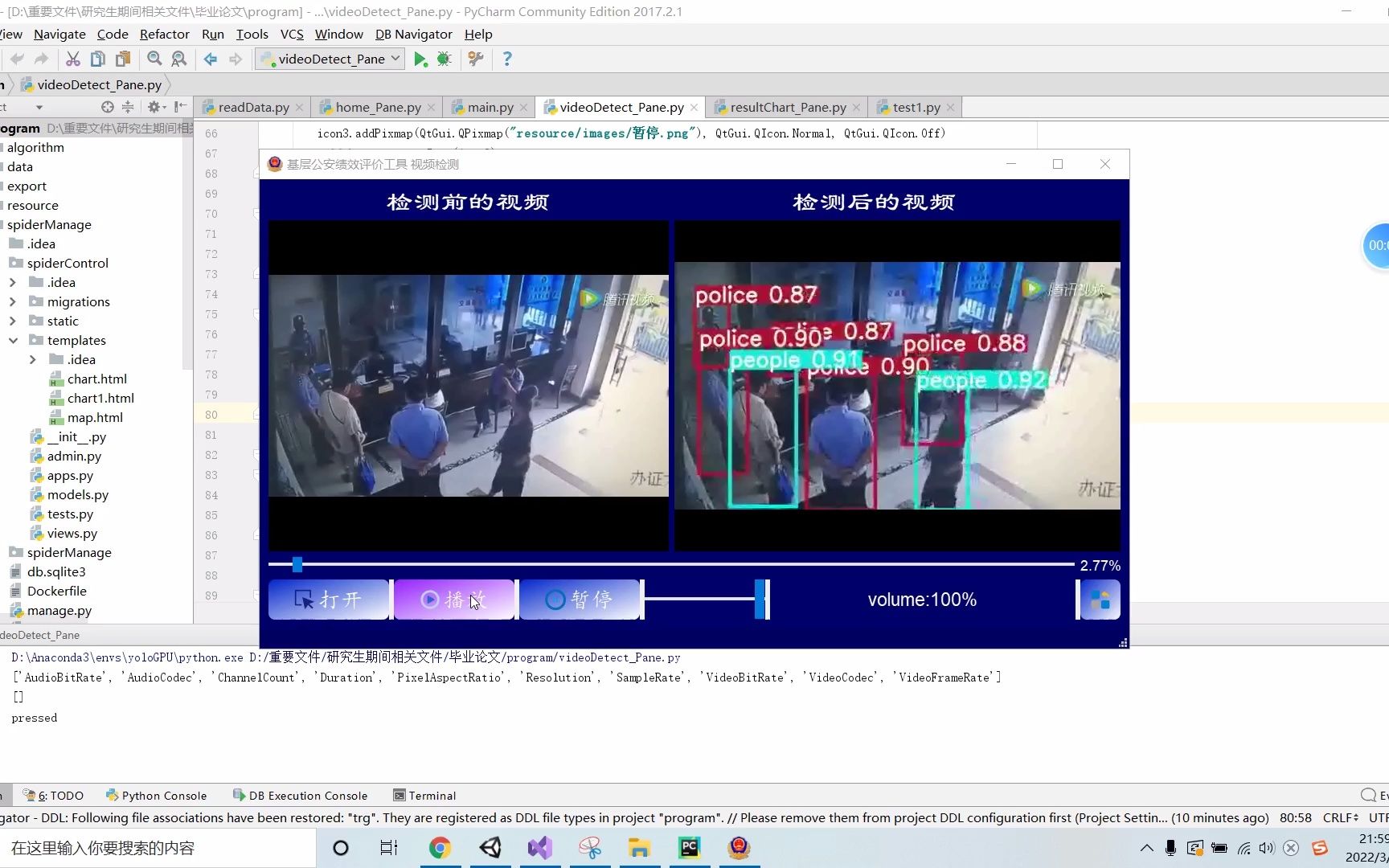Screen dimensions: 1389x868
Task: Launch Chrome from the Windows taskbar
Action: 440,848
